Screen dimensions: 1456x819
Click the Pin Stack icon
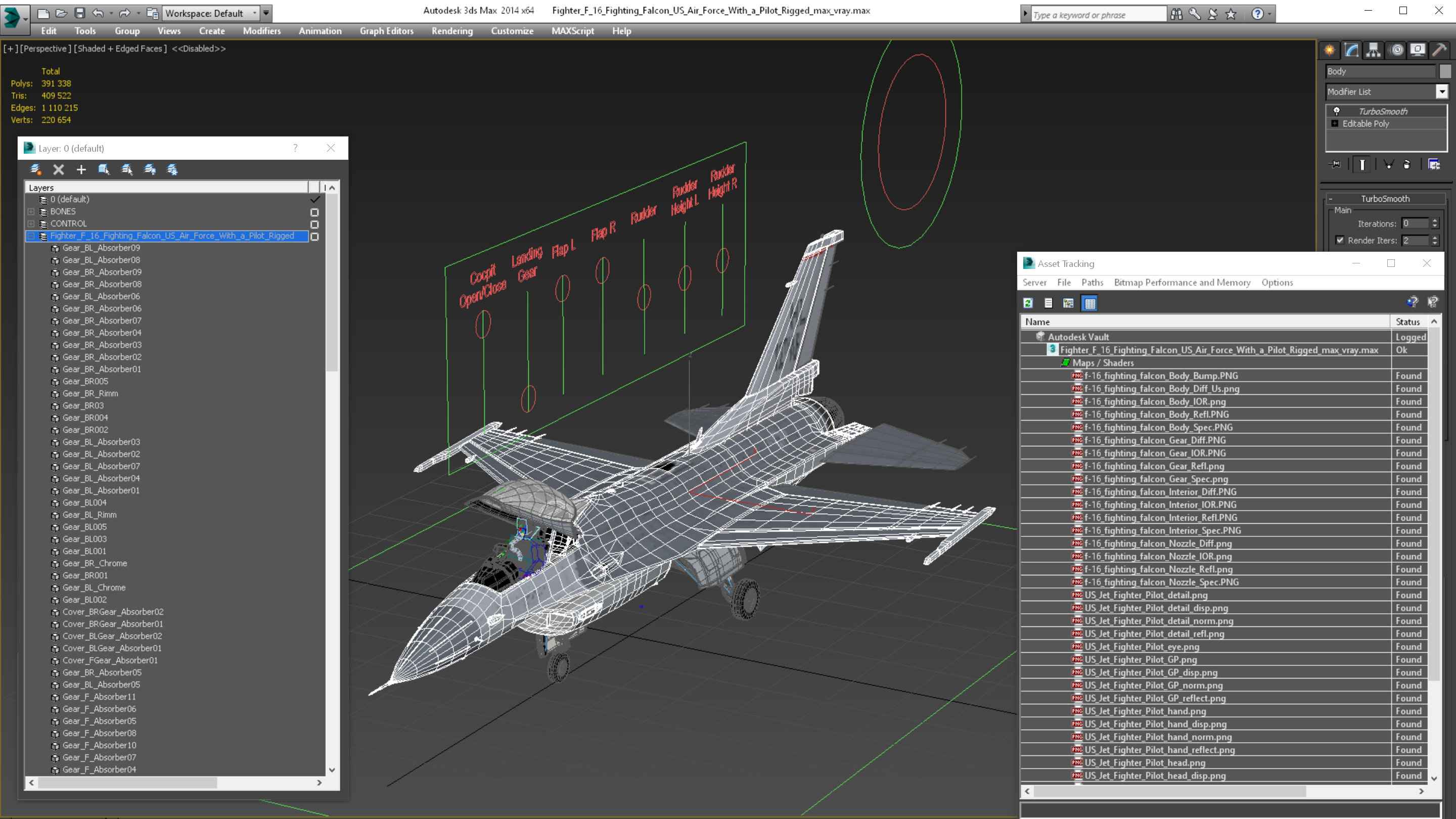pos(1335,164)
